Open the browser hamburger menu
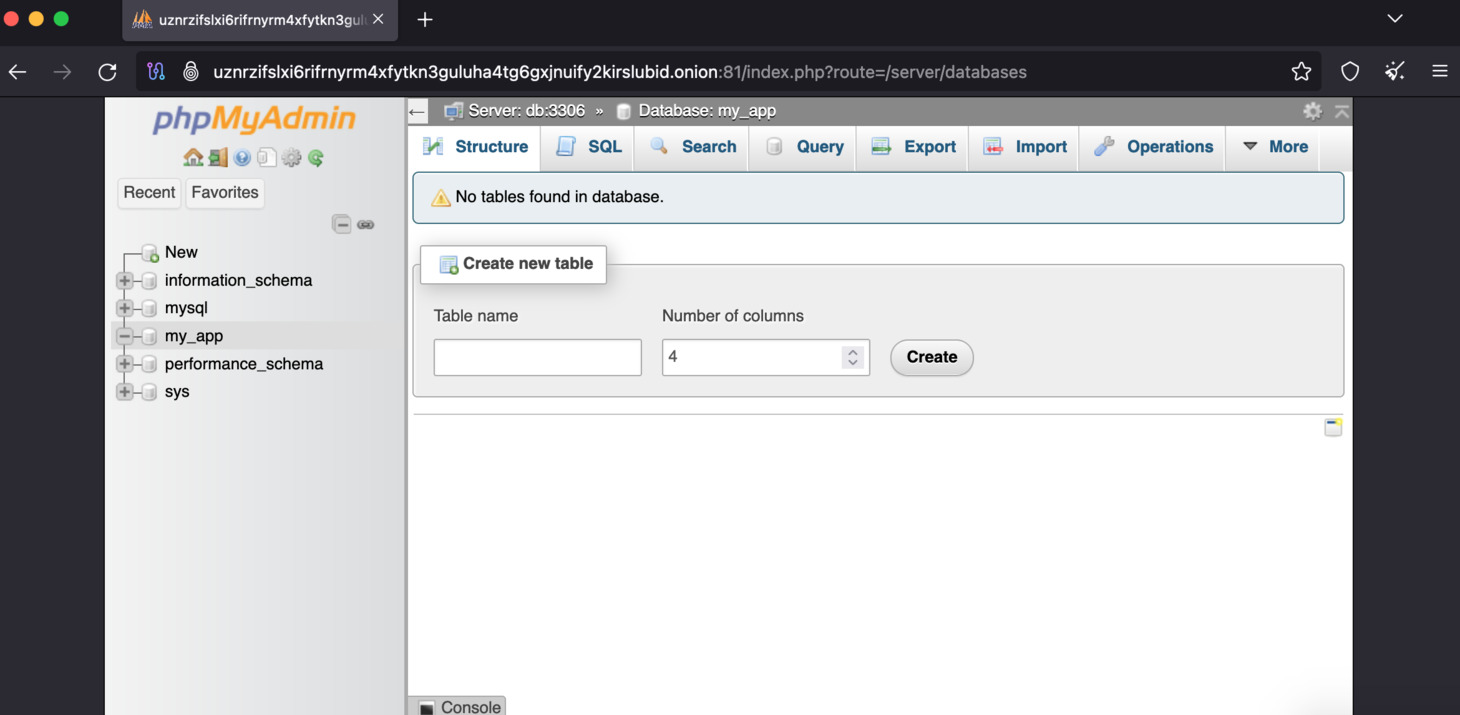Image resolution: width=1460 pixels, height=715 pixels. coord(1440,71)
